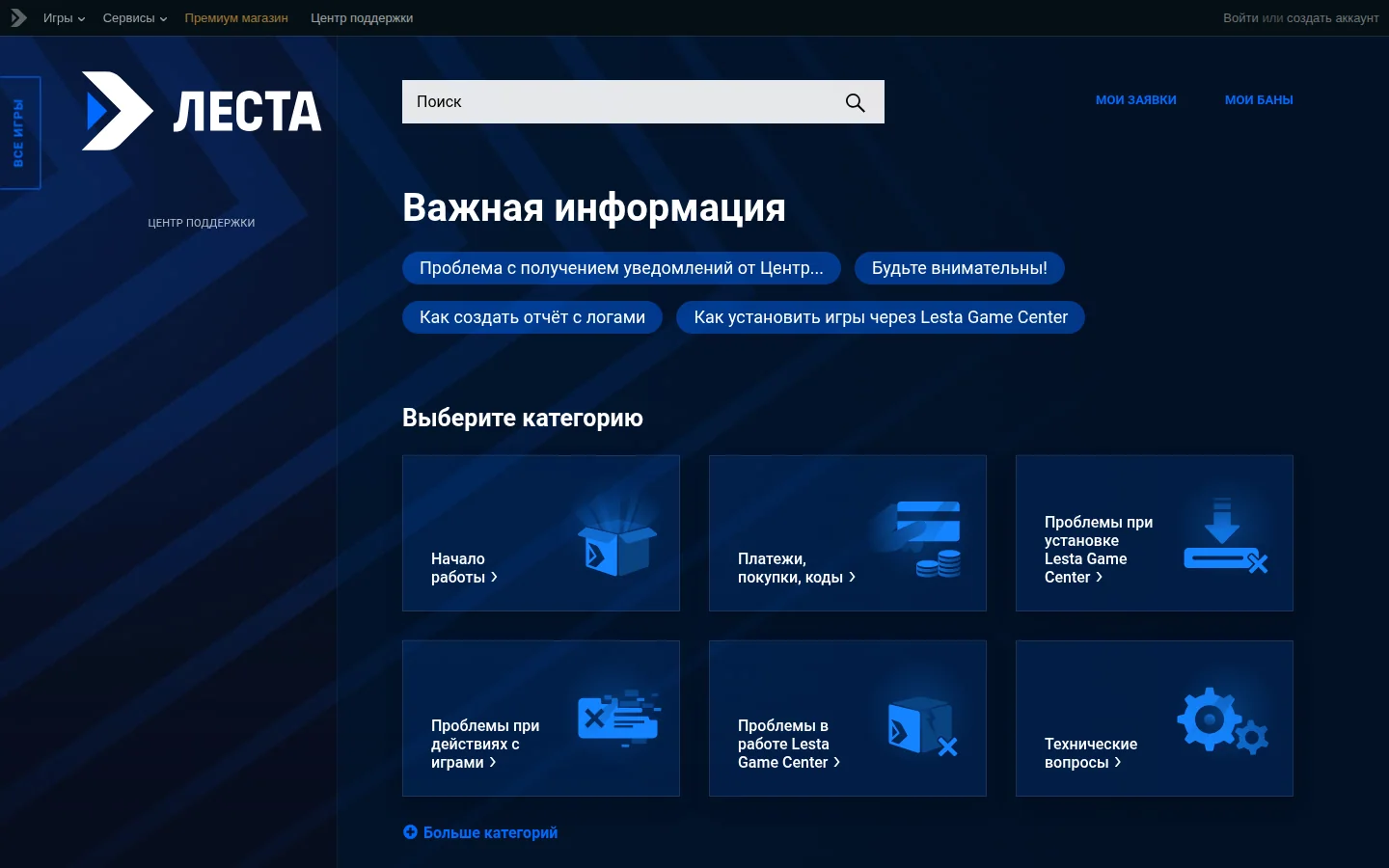This screenshot has width=1389, height=868.
Task: Open Проблемы при установке Lesta Game Center text
Action: pos(1099,550)
